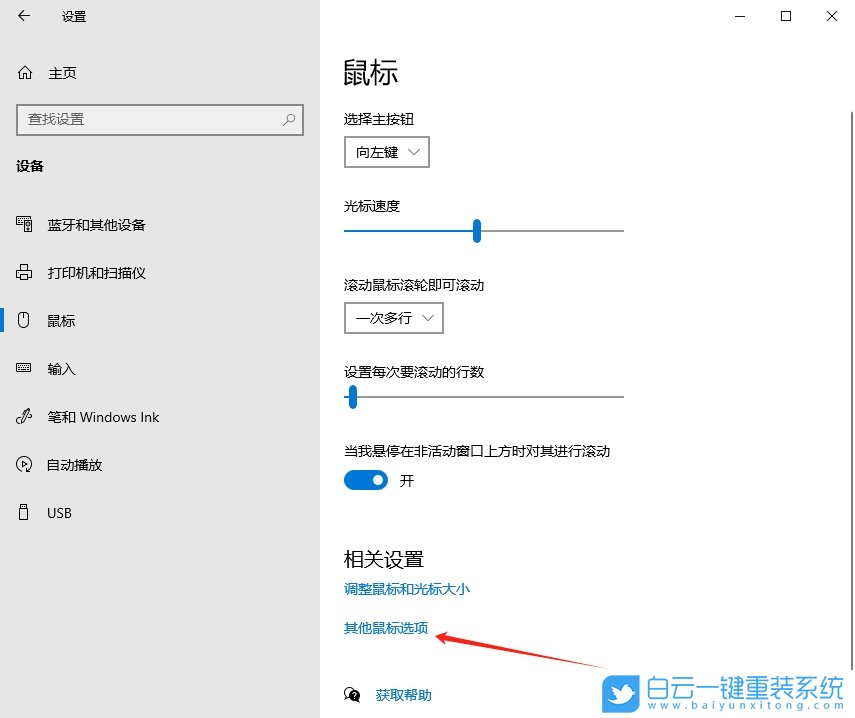Open 调整鼠标和光标大小 link
This screenshot has height=718, width=855.
(406, 590)
